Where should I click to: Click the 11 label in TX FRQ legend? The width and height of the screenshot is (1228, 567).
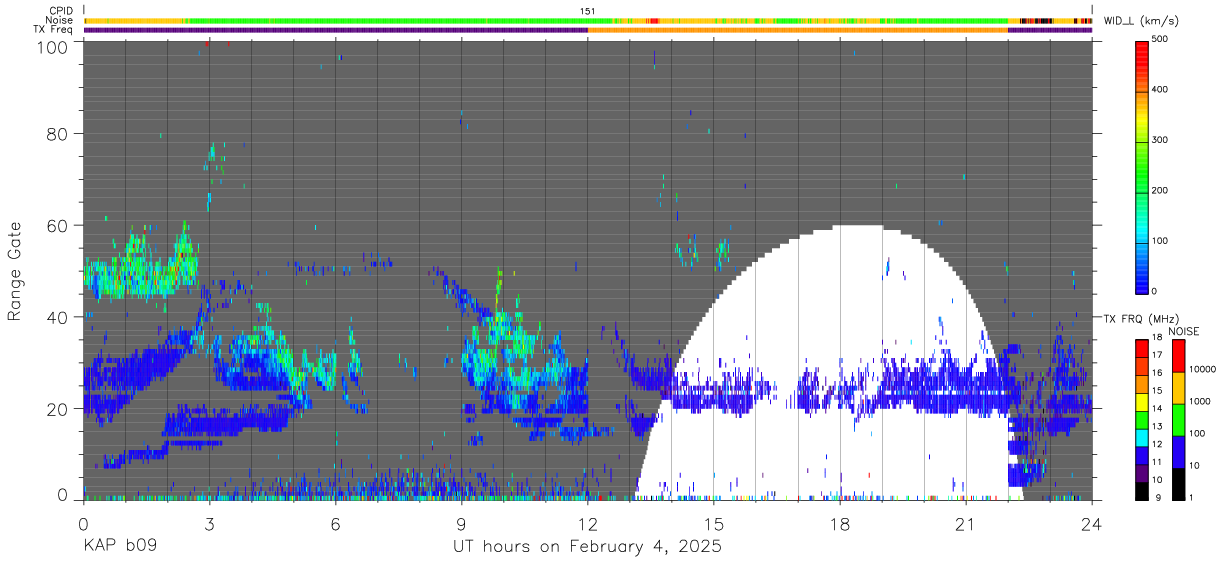1157,462
